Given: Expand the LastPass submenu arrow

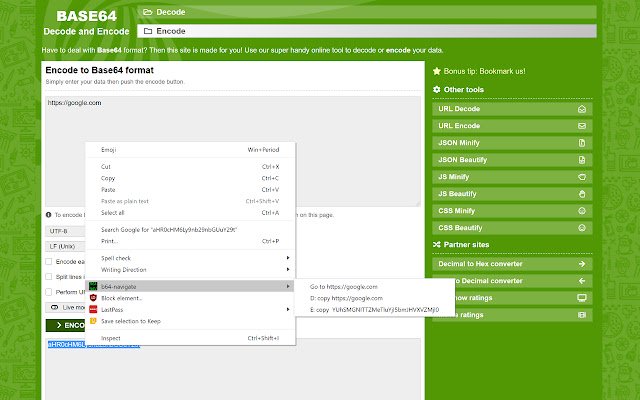Looking at the screenshot, I should click(288, 309).
